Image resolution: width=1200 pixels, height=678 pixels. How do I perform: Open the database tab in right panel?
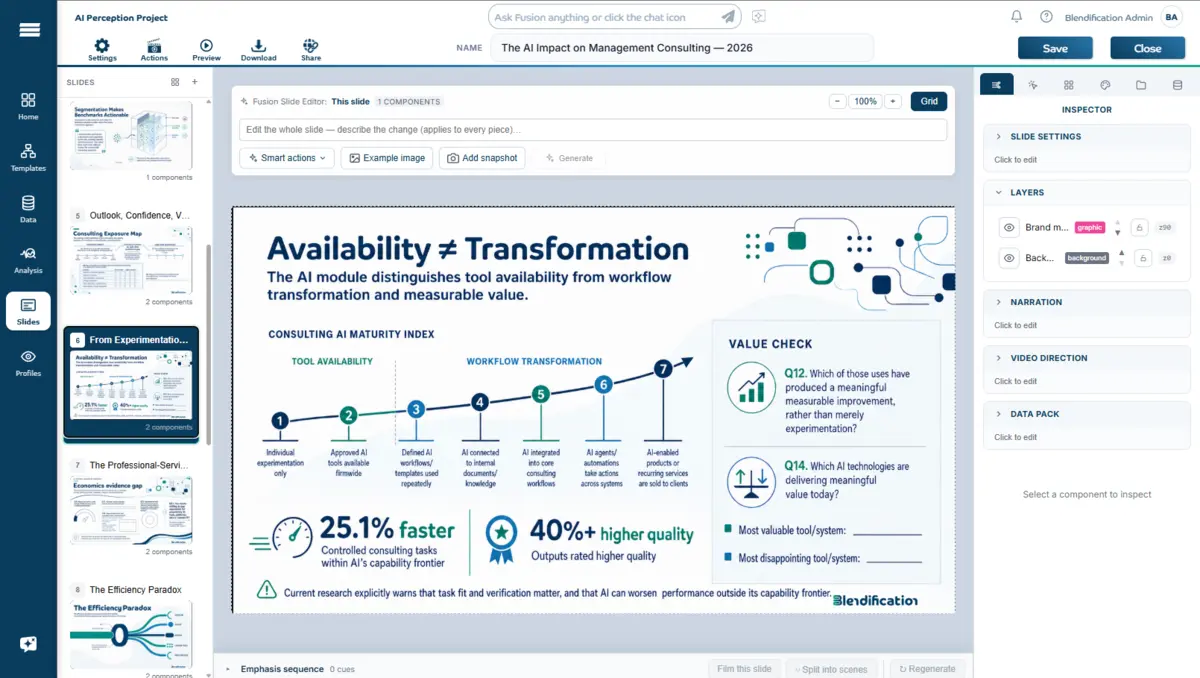(1177, 85)
